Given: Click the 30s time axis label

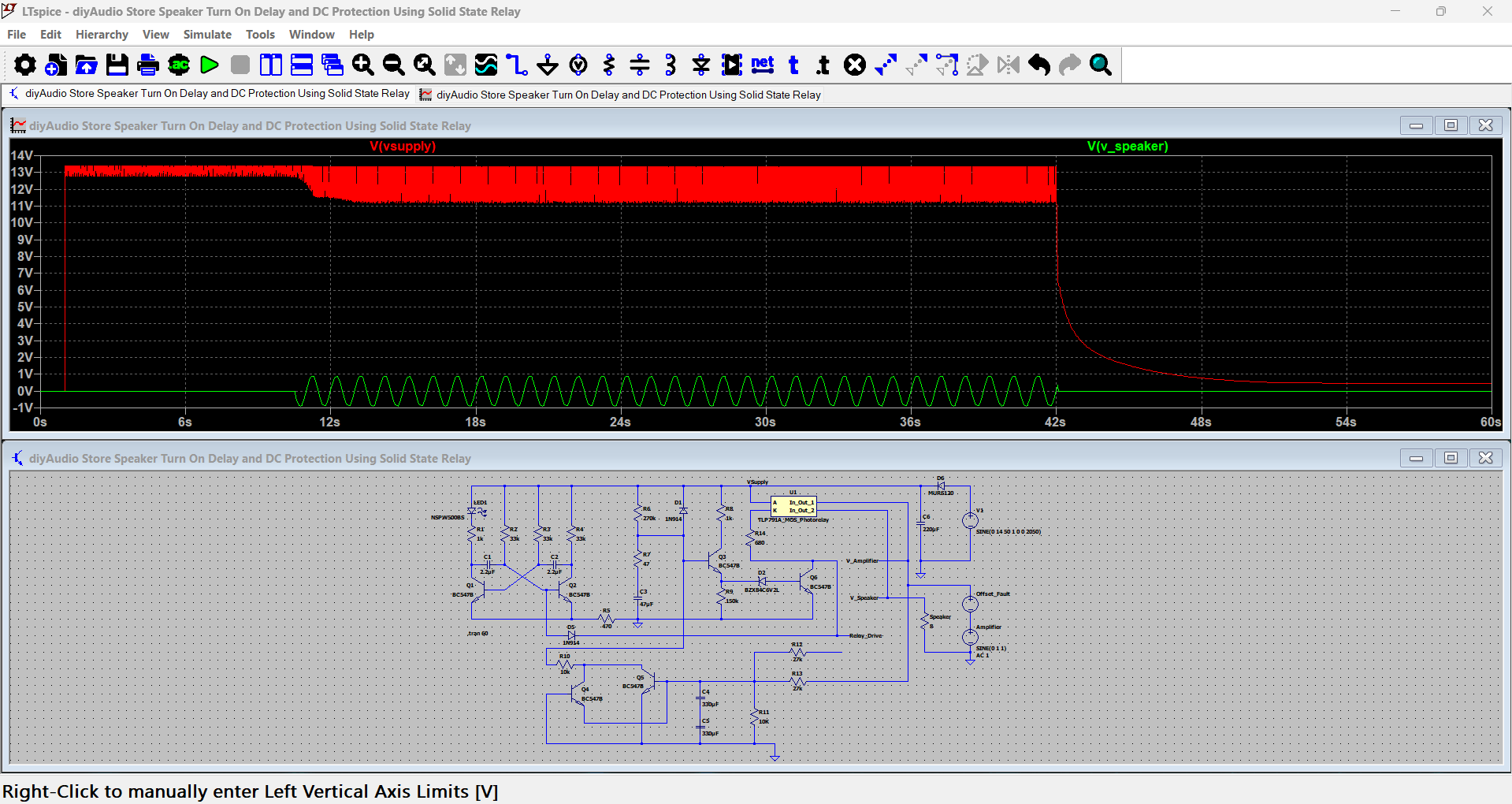Looking at the screenshot, I should [x=765, y=422].
